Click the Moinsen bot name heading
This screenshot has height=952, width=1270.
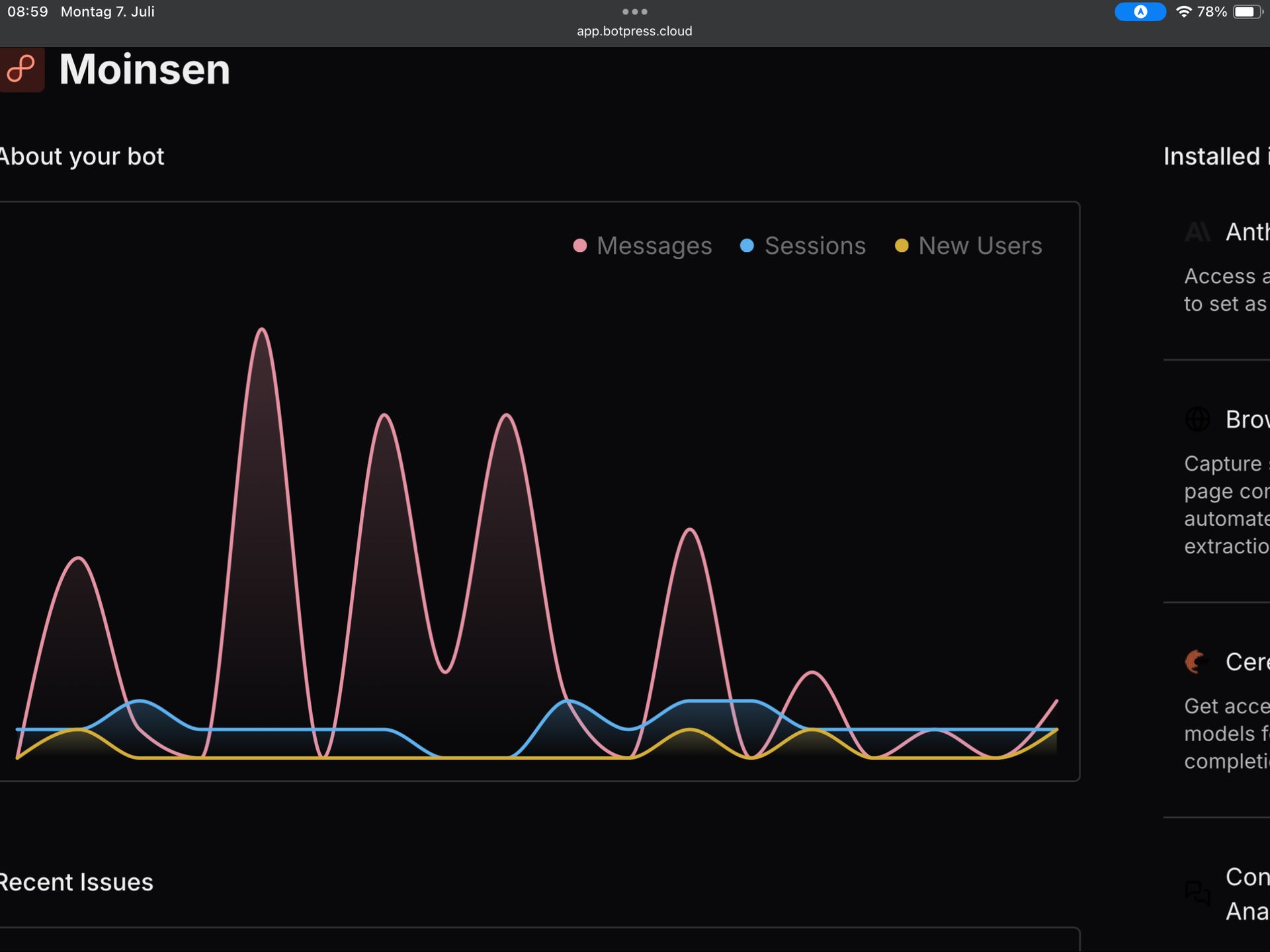point(144,69)
